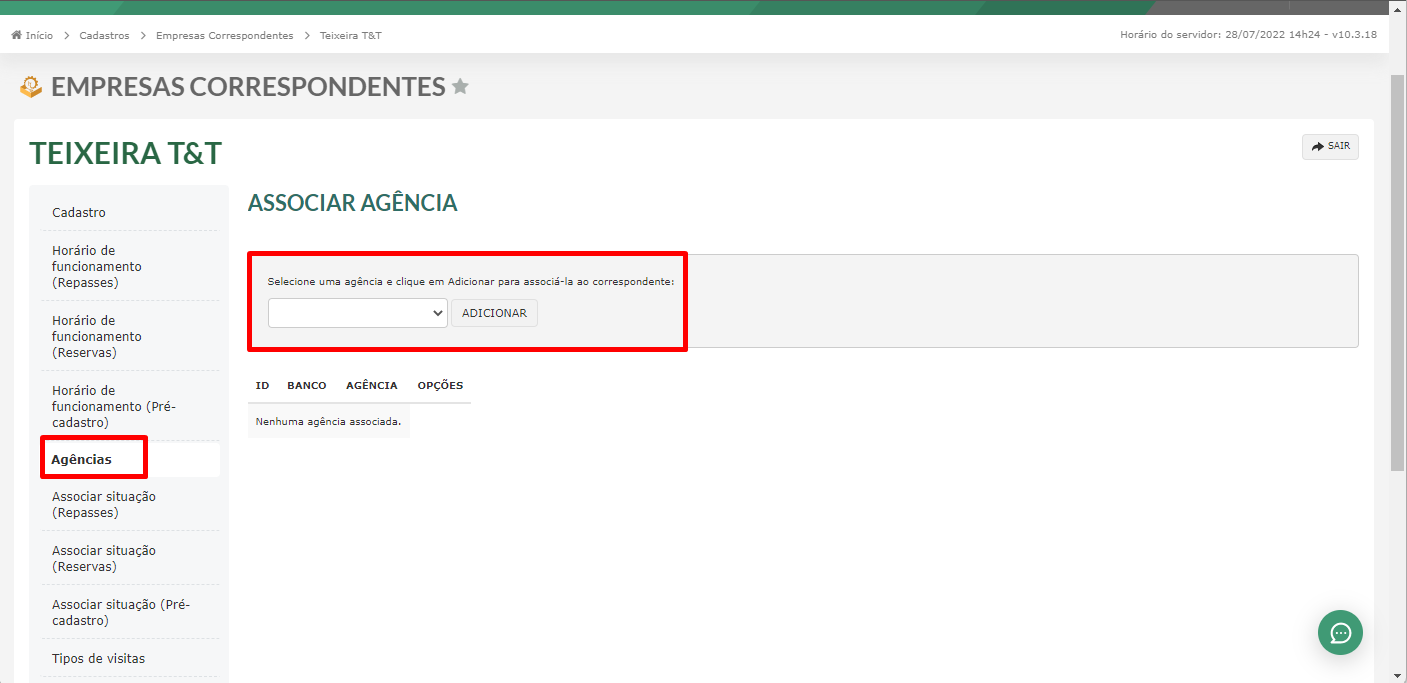Click the home icon in breadcrumb
This screenshot has height=683, width=1407.
point(16,35)
